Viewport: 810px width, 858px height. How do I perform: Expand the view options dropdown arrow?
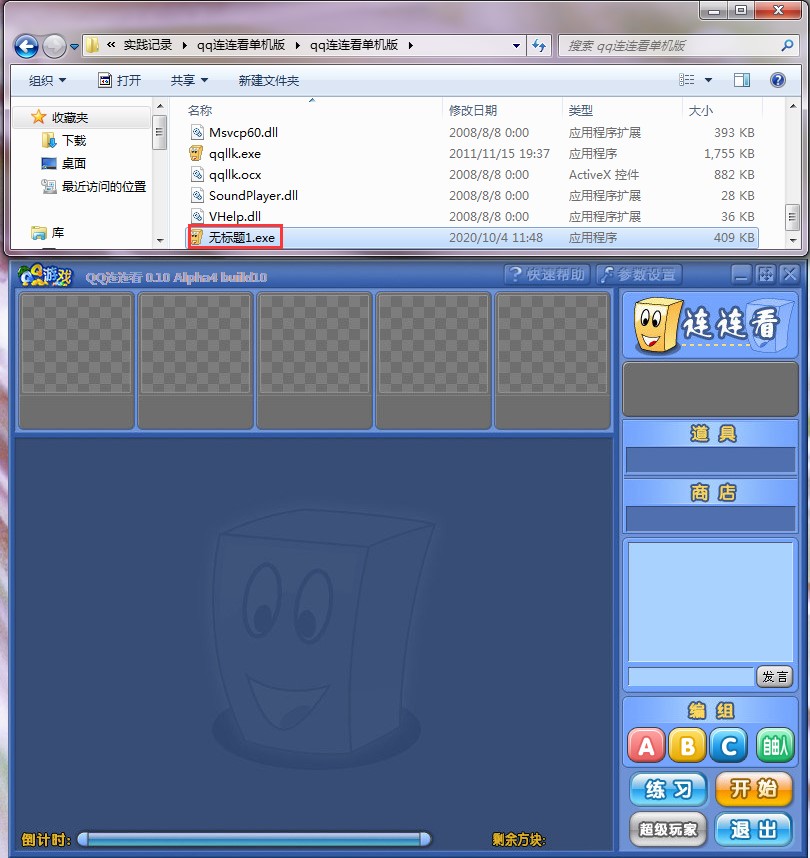tap(708, 80)
